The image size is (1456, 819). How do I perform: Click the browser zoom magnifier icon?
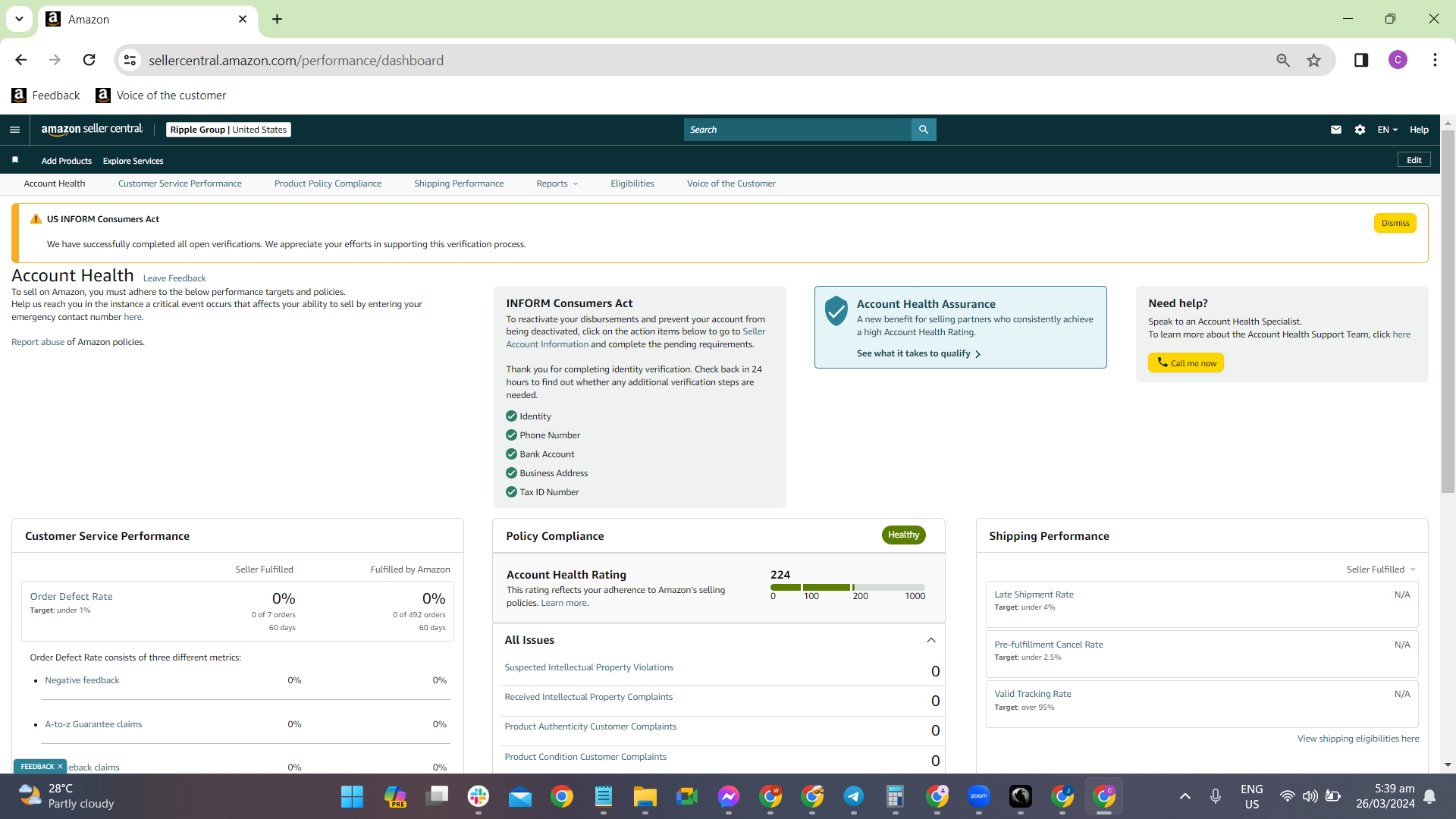point(1283,60)
